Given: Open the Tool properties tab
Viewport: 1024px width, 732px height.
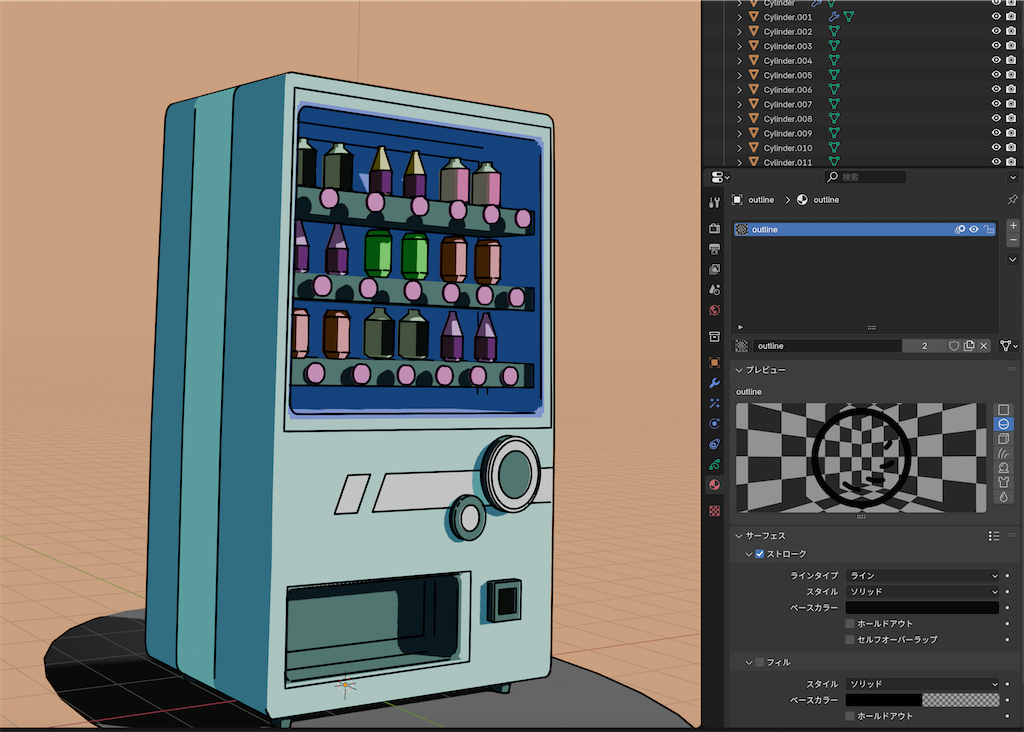Looking at the screenshot, I should 714,202.
